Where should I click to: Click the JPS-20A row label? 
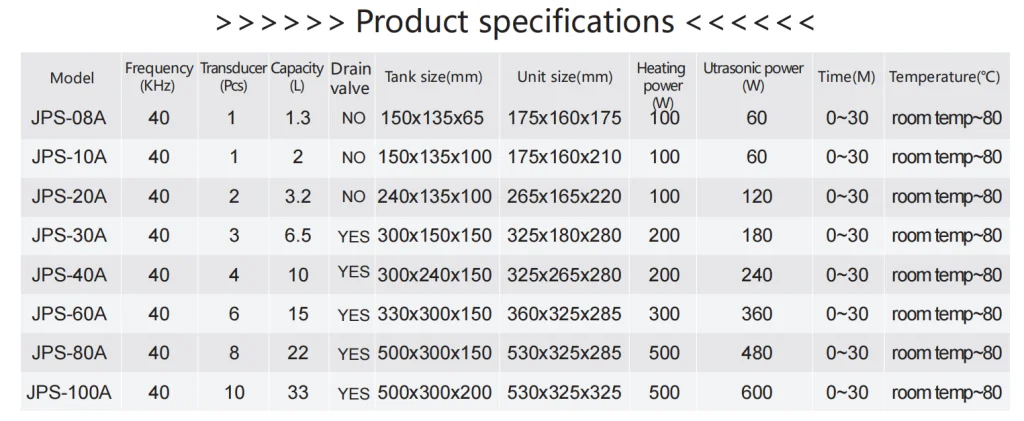tap(69, 197)
